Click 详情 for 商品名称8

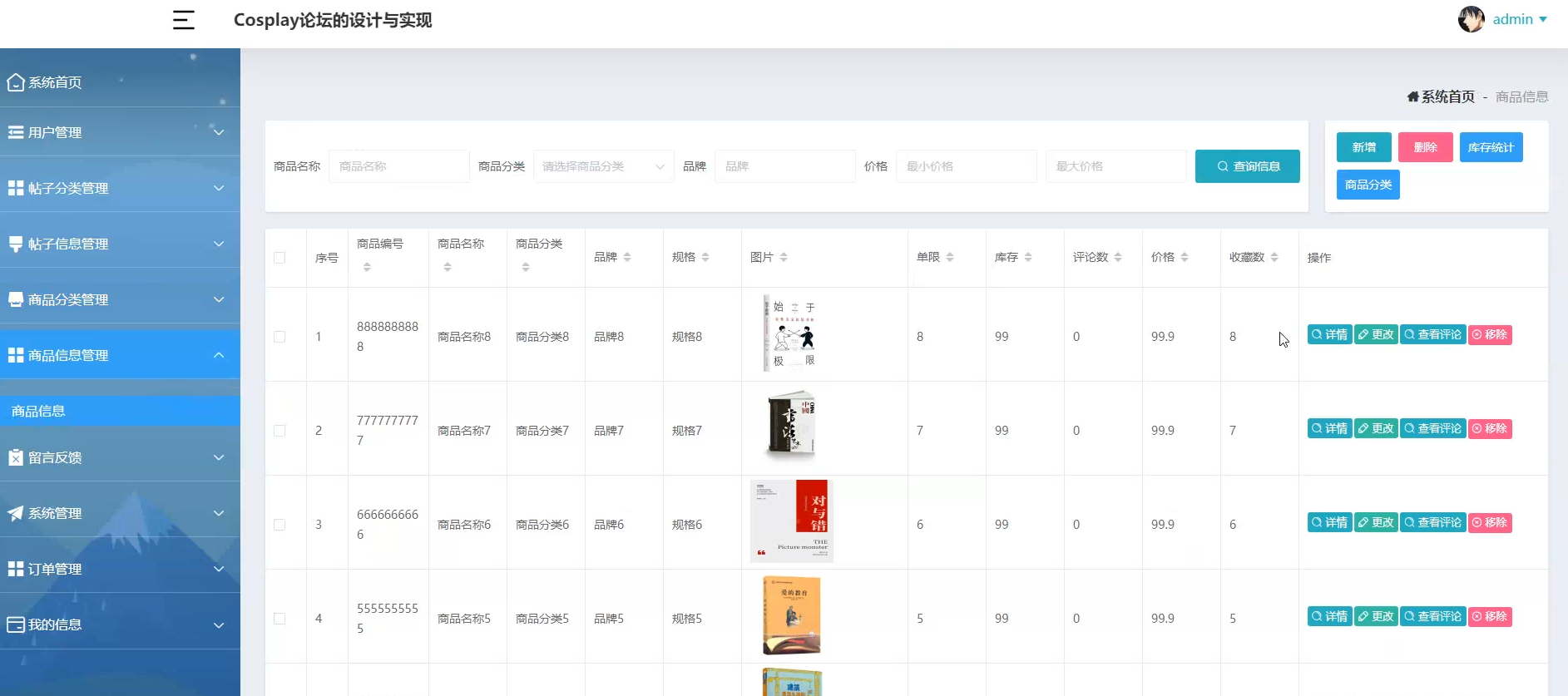[x=1329, y=334]
